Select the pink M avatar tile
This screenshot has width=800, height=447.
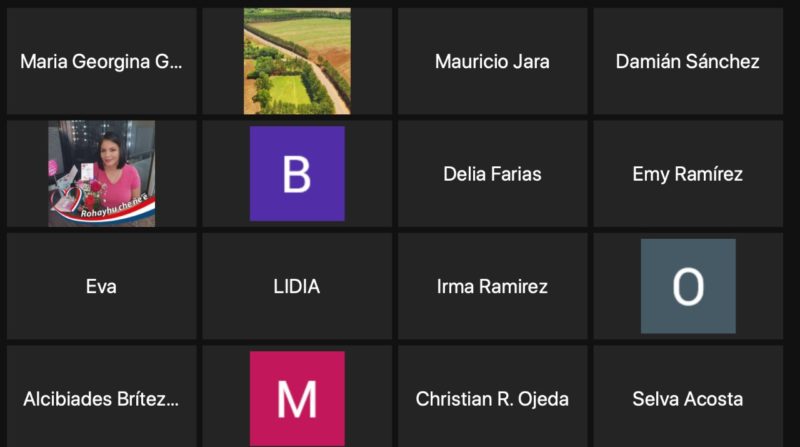pos(297,396)
